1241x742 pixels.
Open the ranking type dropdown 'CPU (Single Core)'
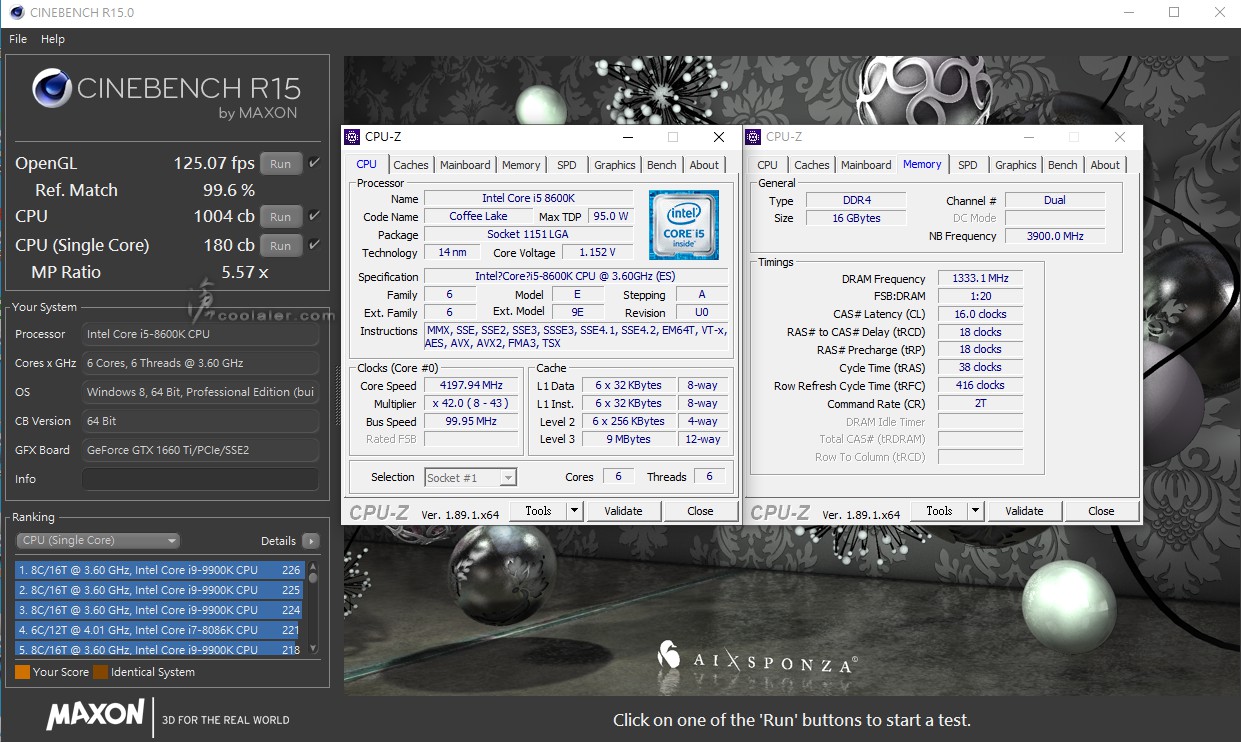click(98, 541)
